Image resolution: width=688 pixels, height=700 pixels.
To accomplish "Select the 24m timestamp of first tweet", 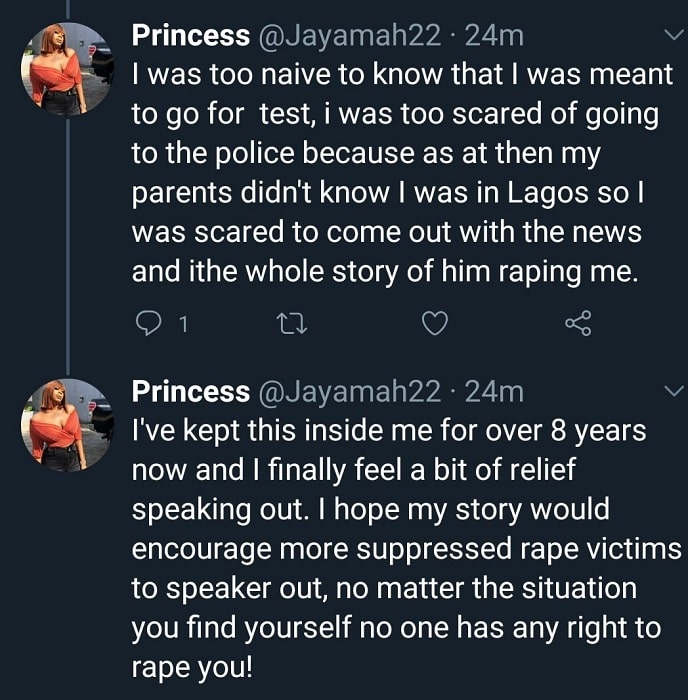I will pyautogui.click(x=494, y=36).
